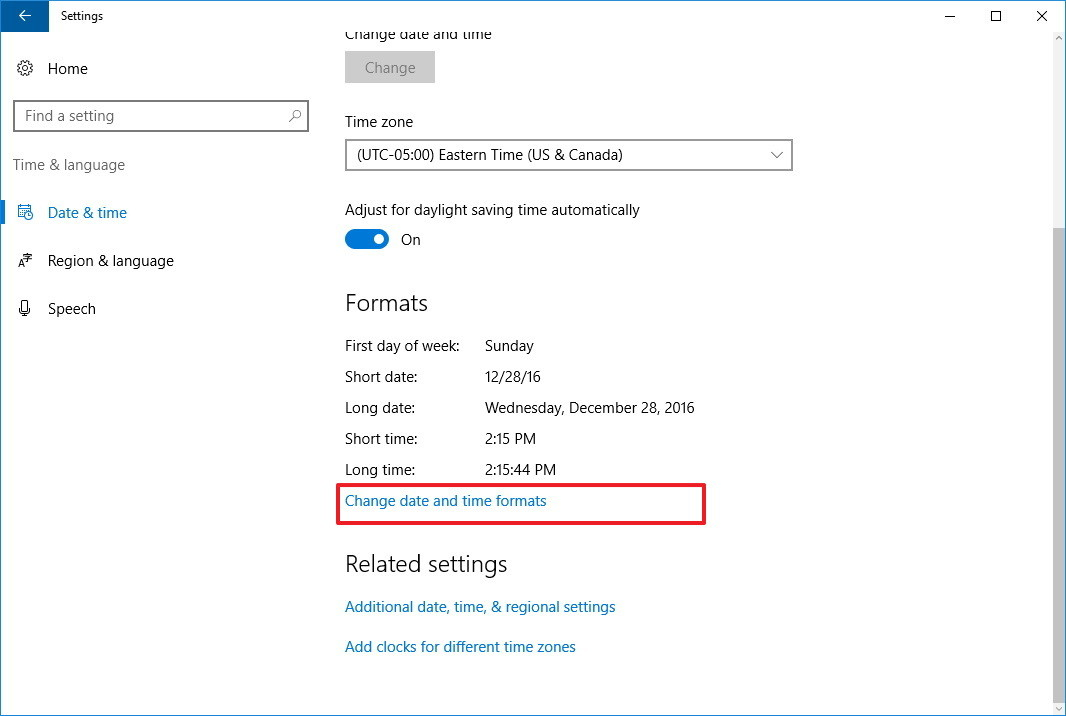The height and width of the screenshot is (716, 1066).
Task: Open the Region & language page
Action: [111, 261]
